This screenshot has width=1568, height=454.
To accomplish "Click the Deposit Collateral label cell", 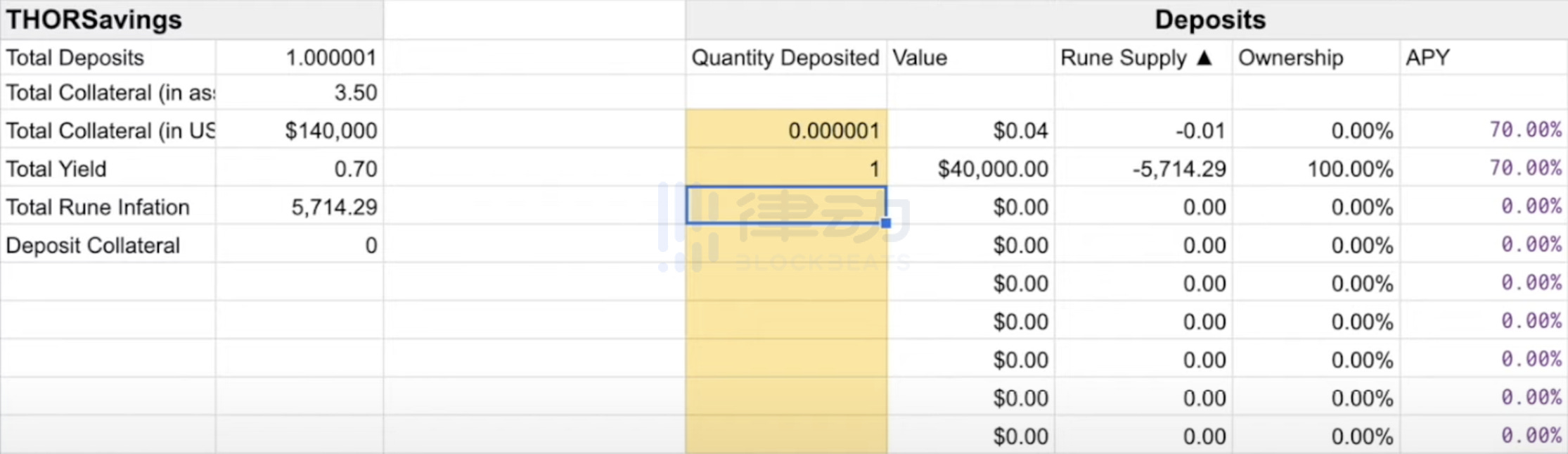I will 108,245.
